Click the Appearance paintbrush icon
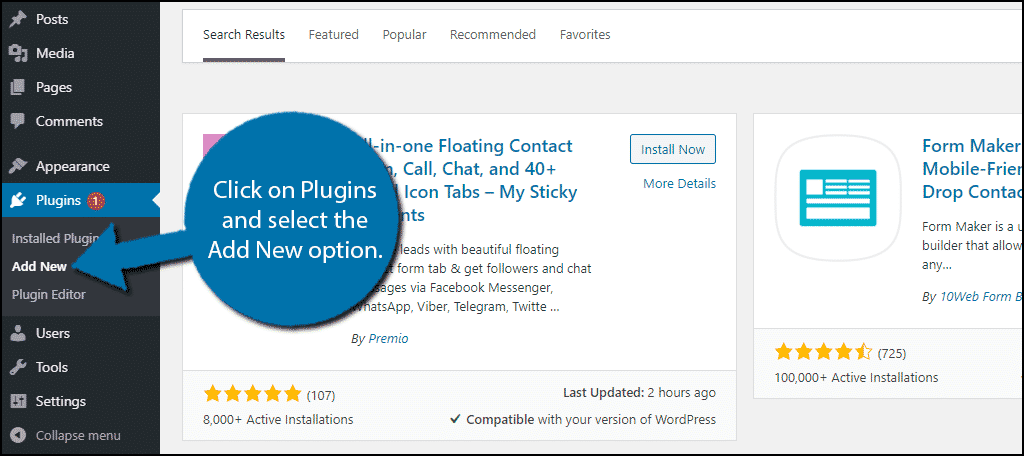Image resolution: width=1024 pixels, height=456 pixels. click(x=18, y=166)
